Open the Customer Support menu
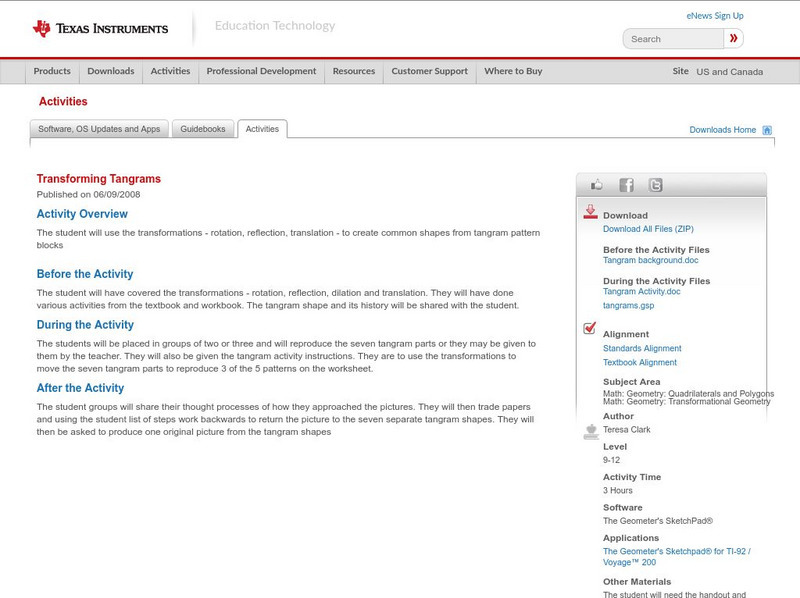The height and width of the screenshot is (598, 800). tap(430, 71)
